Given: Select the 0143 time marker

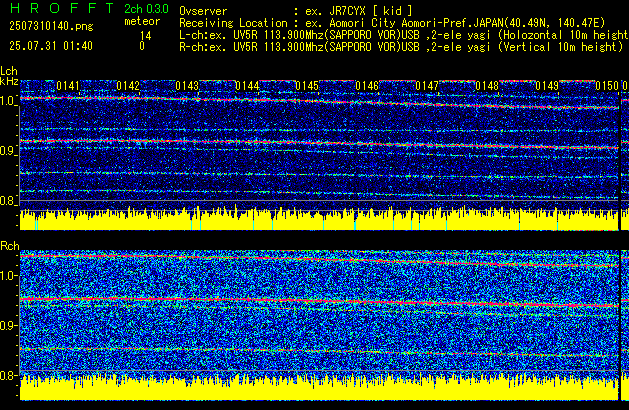Looking at the screenshot, I should click(187, 86).
